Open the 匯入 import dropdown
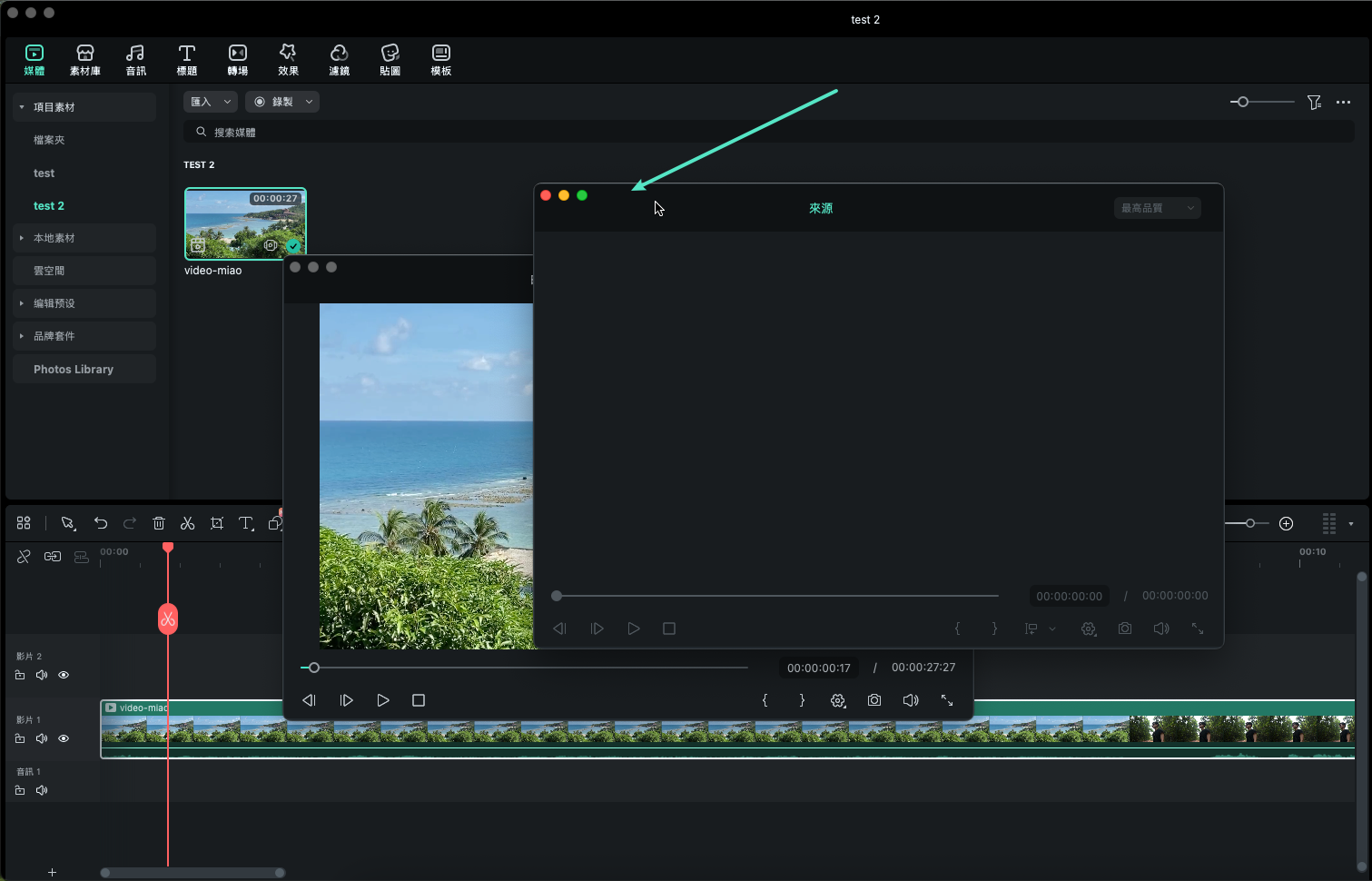 pyautogui.click(x=210, y=102)
